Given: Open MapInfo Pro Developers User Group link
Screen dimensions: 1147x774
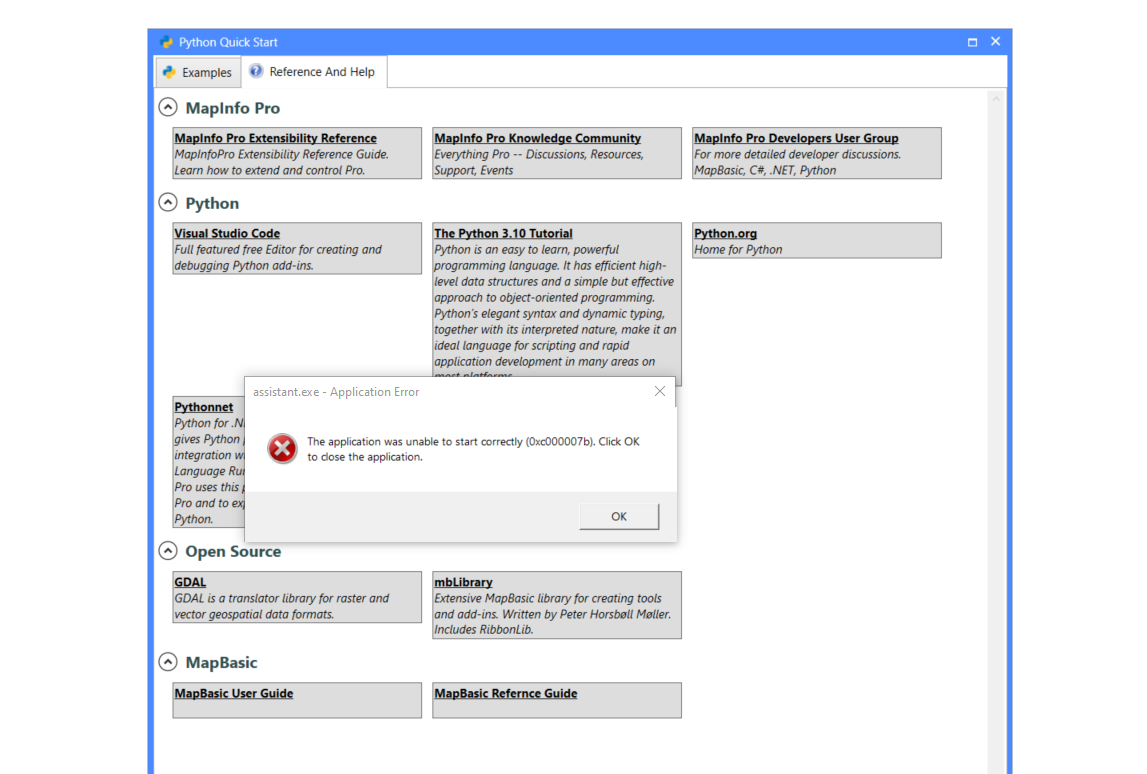Looking at the screenshot, I should pyautogui.click(x=796, y=138).
